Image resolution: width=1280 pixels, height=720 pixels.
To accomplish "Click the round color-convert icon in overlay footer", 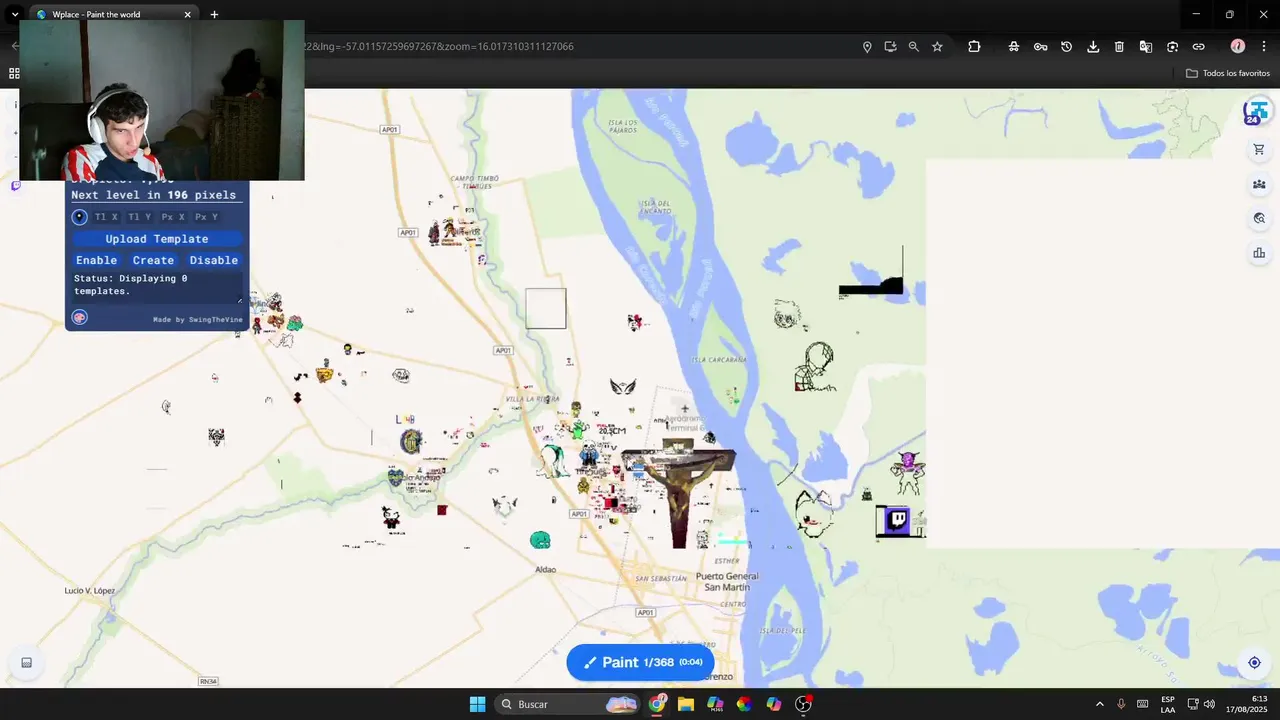I will (80, 317).
